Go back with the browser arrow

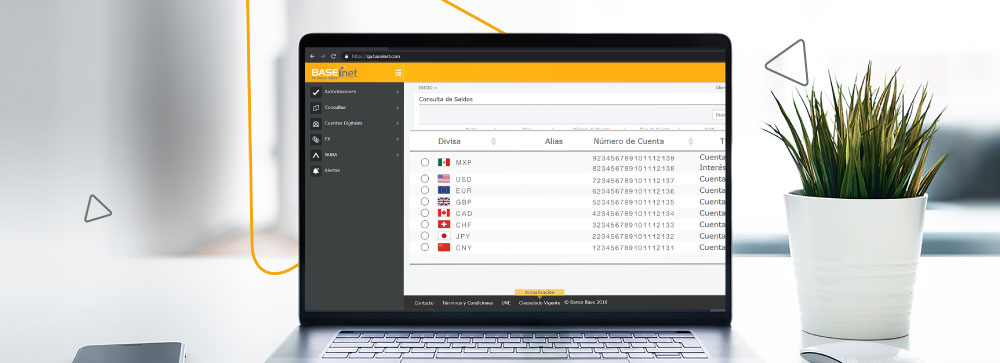(312, 56)
